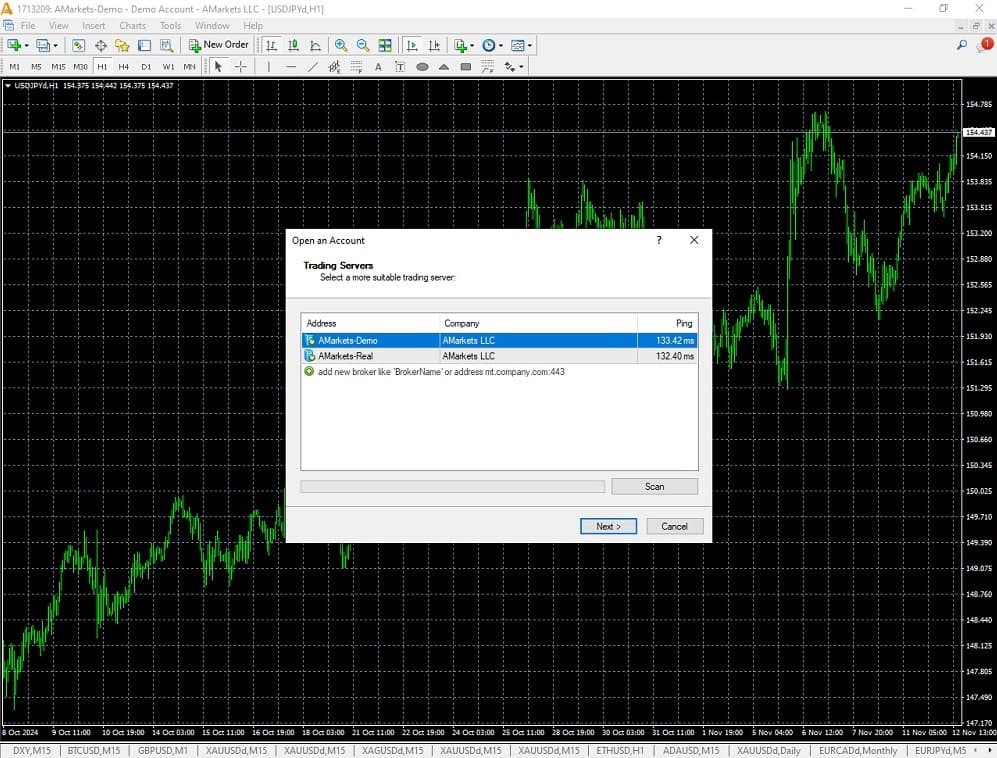Switch to the ETHUSD,H1 chart tab
This screenshot has width=997, height=758.
[x=620, y=750]
